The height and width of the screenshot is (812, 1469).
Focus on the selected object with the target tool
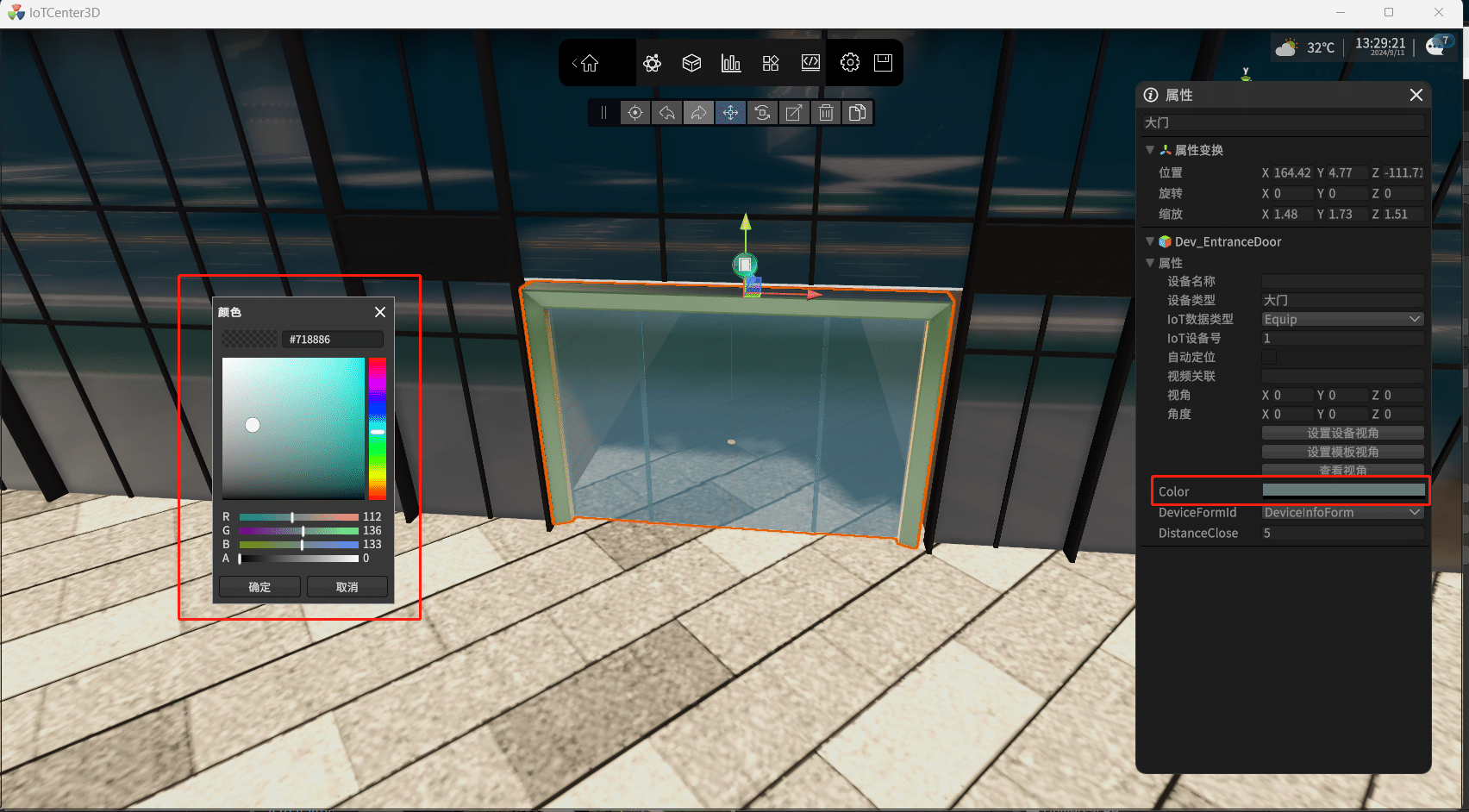tap(635, 113)
